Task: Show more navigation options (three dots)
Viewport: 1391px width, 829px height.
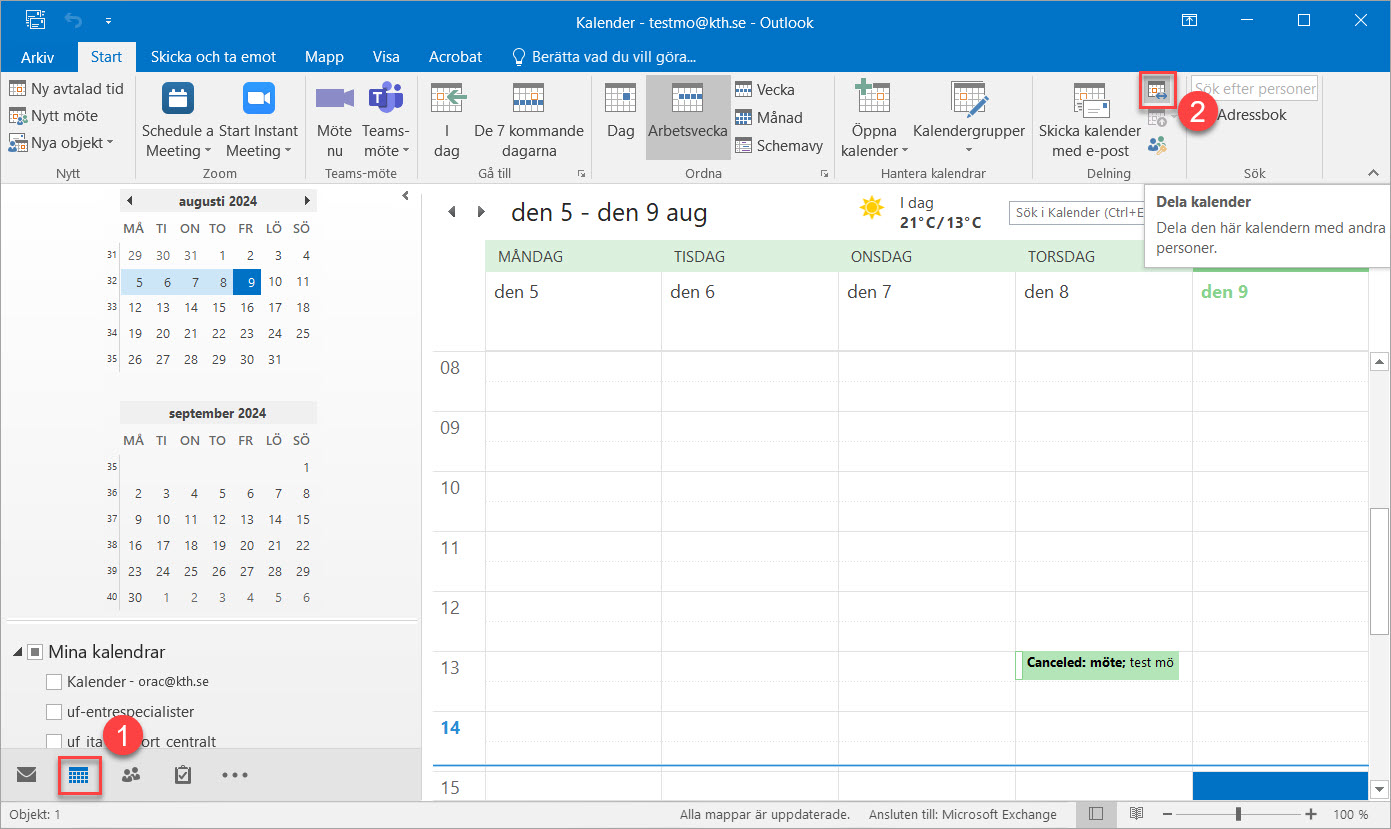Action: click(235, 775)
